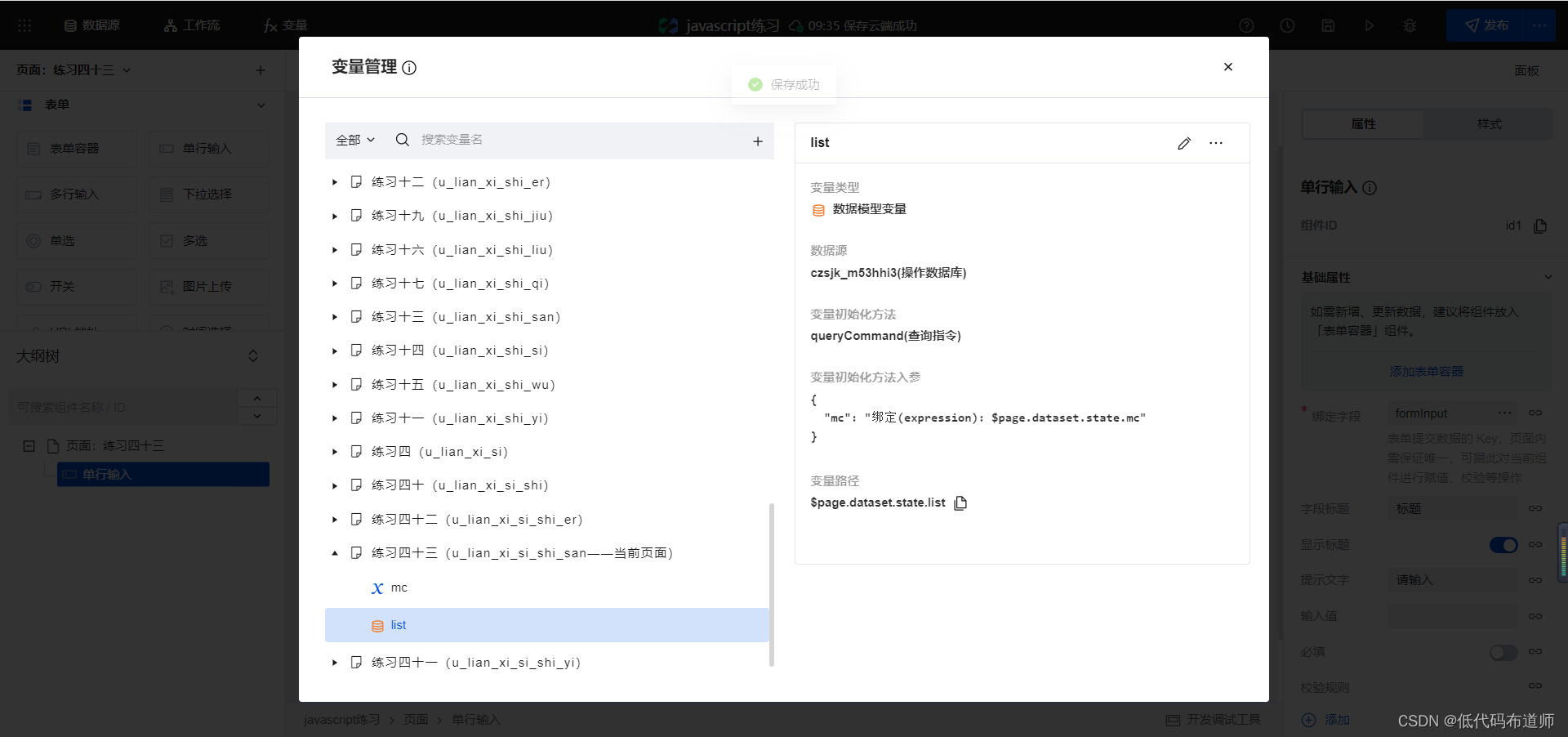Switch to the 属性 tab
The width and height of the screenshot is (1568, 737).
[1363, 123]
